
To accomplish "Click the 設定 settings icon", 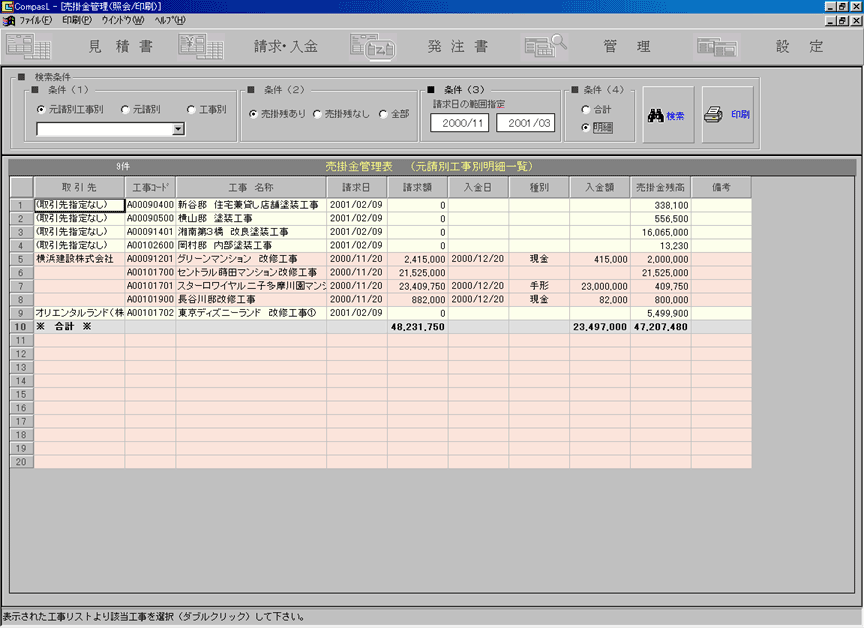I will [717, 46].
